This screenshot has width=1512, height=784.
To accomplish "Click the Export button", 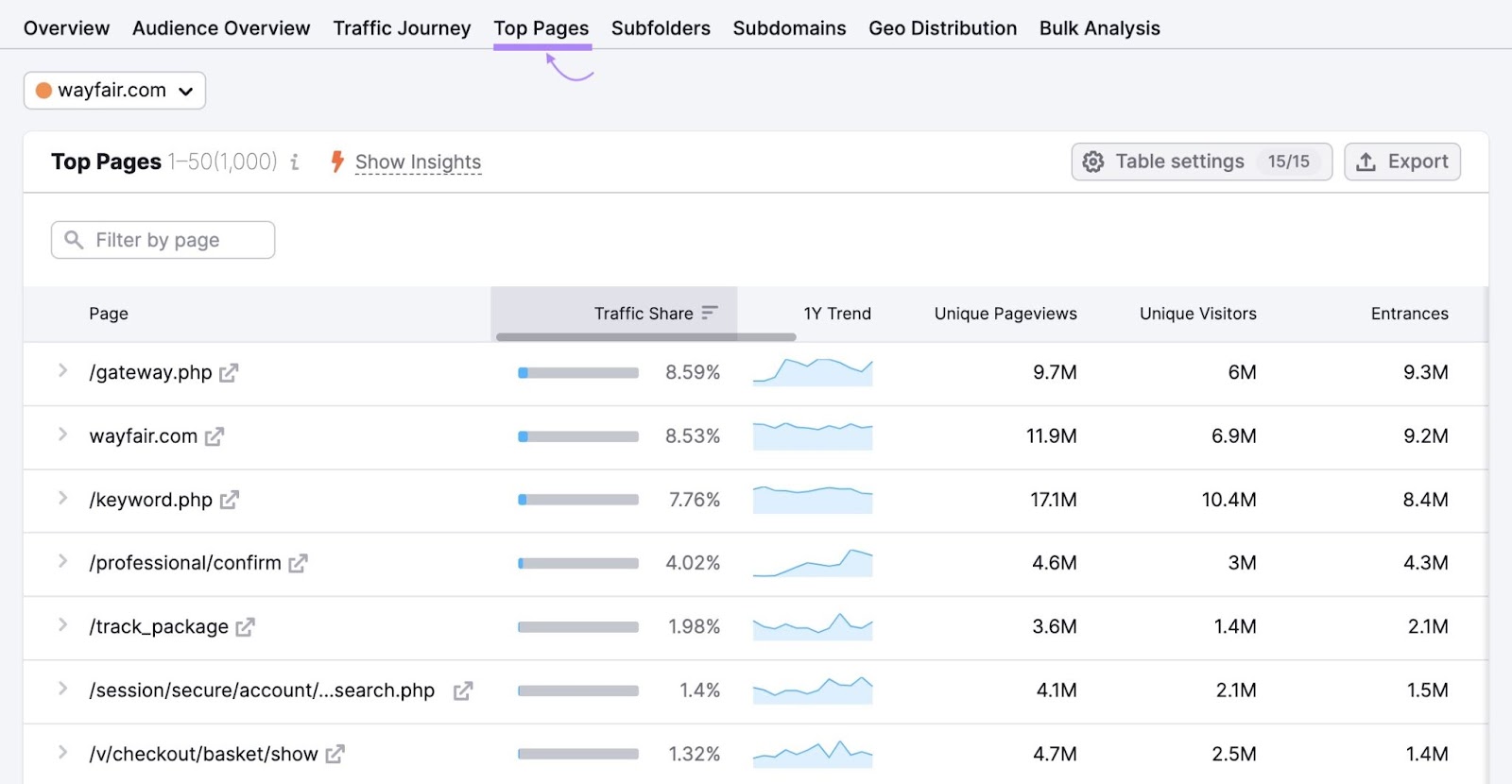I will coord(1402,162).
